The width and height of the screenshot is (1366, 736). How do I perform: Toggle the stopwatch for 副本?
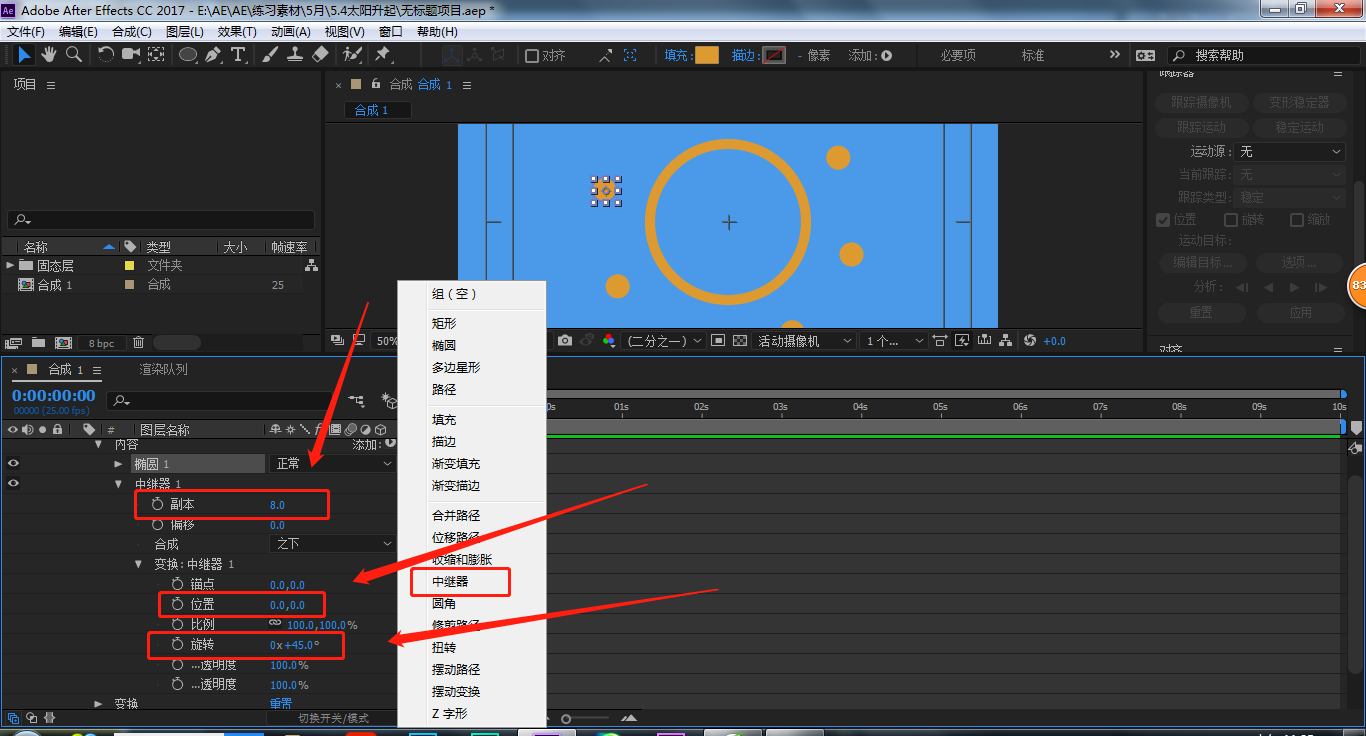157,504
